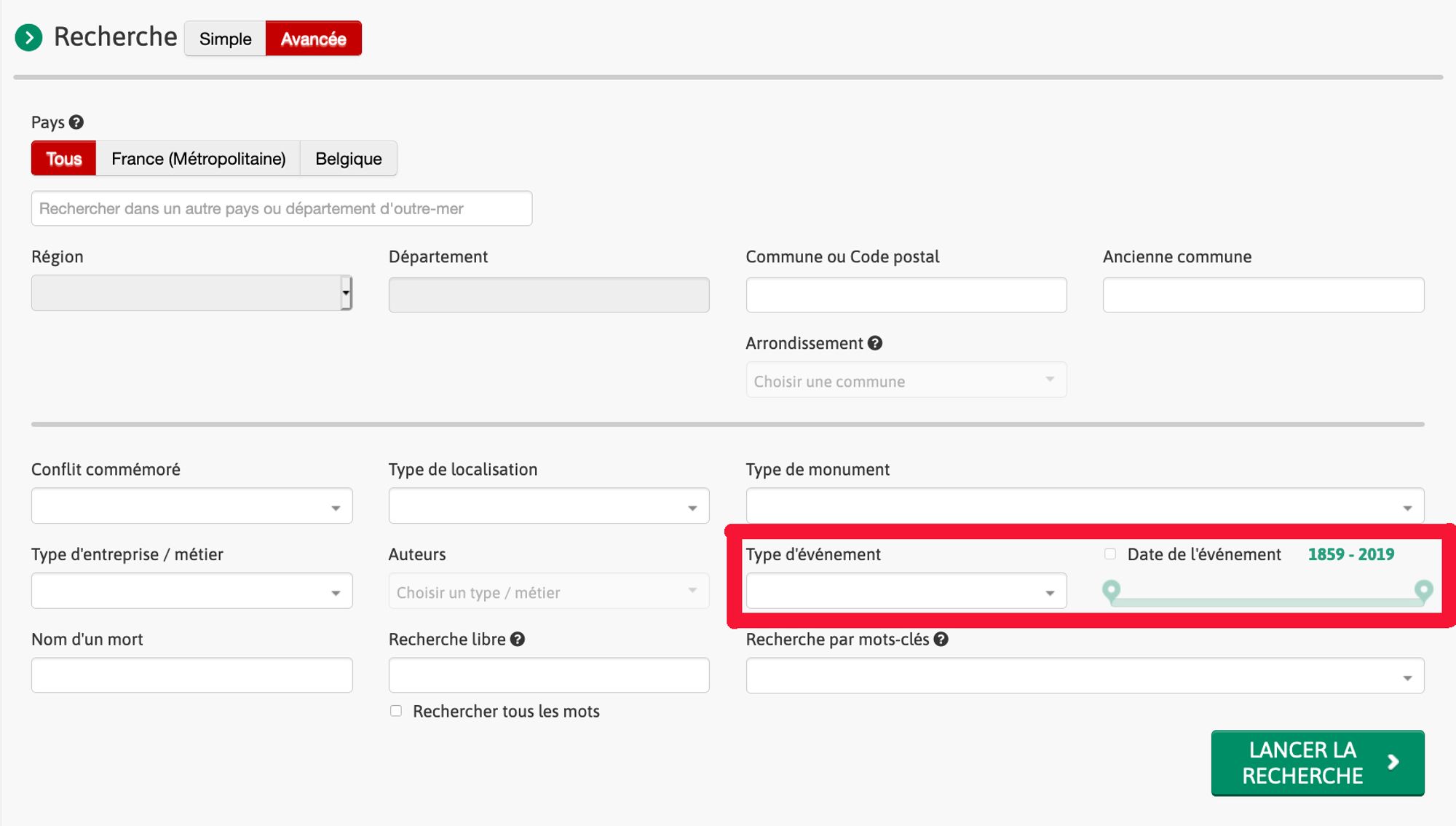1456x826 pixels.
Task: Select the Tous country button
Action: tap(64, 159)
